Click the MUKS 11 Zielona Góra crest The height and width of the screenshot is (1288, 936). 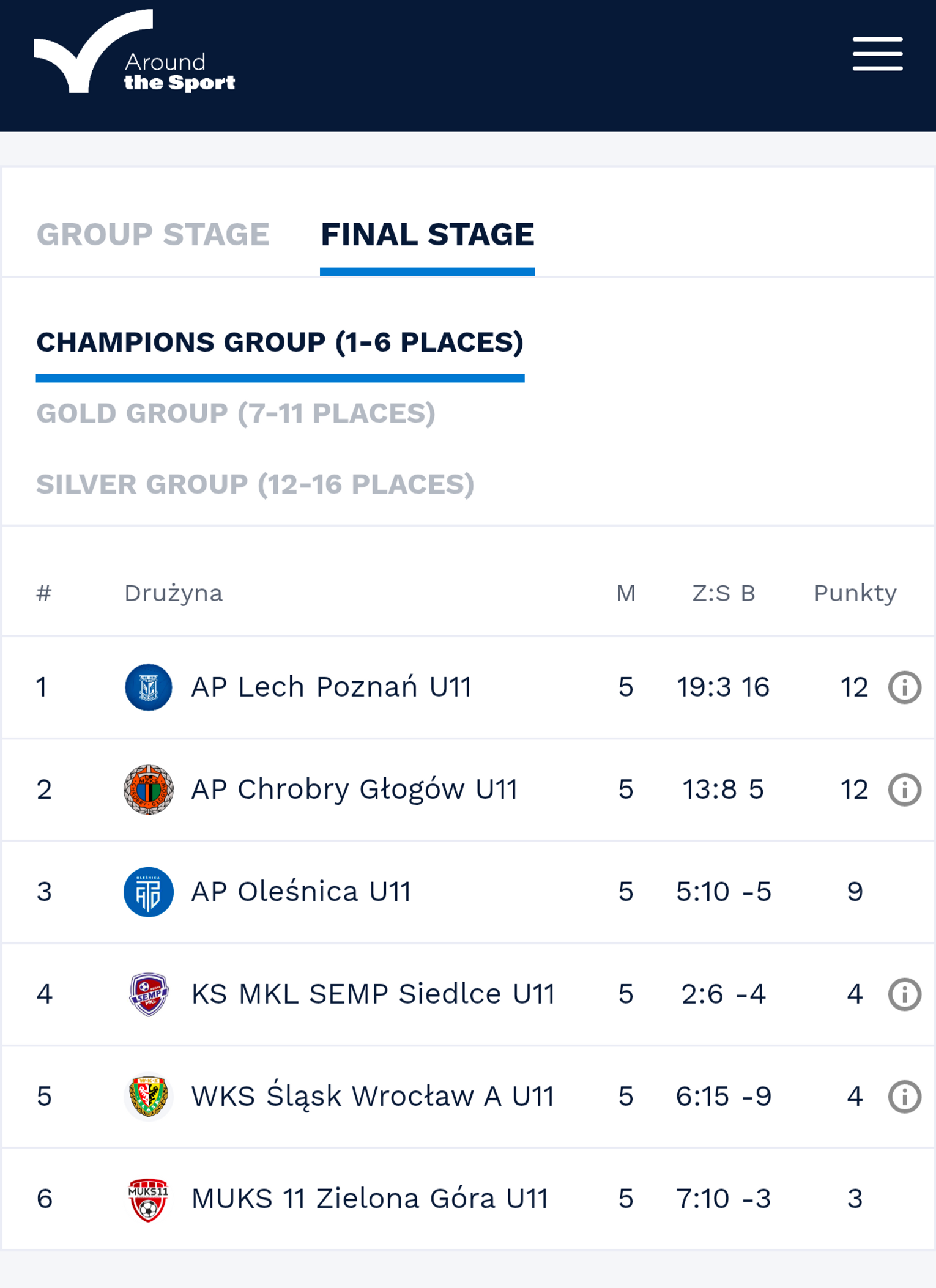tap(148, 1199)
